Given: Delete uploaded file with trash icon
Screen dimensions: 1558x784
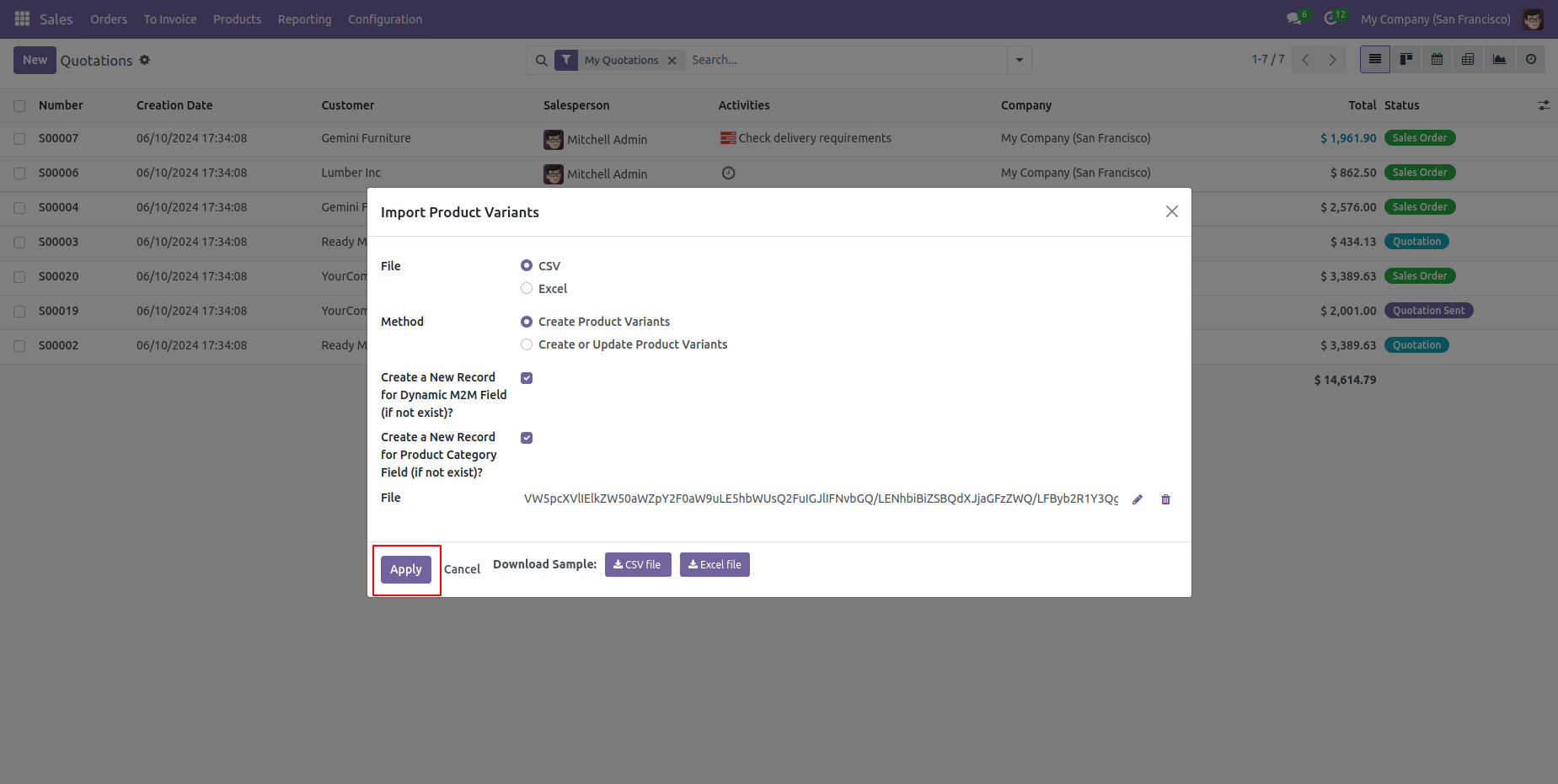Looking at the screenshot, I should click(x=1165, y=499).
